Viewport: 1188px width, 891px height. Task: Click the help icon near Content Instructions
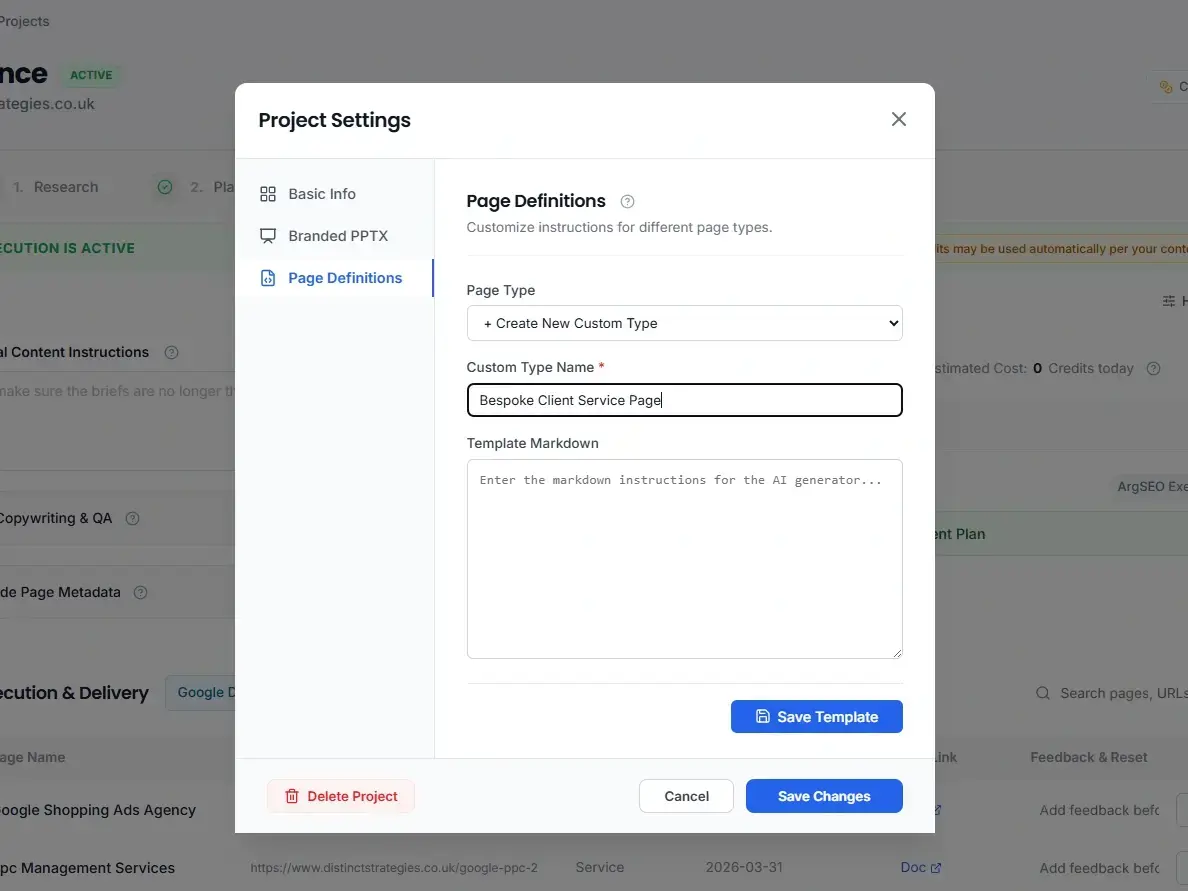171,352
